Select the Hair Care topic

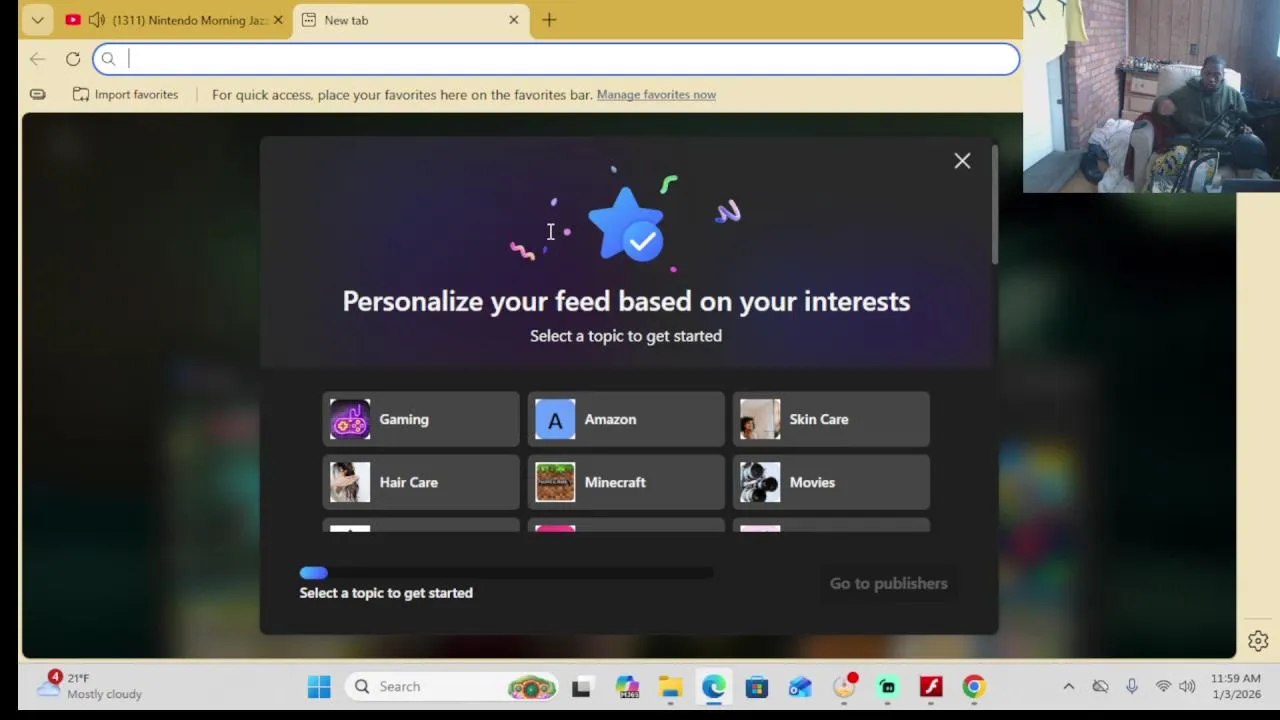(421, 482)
